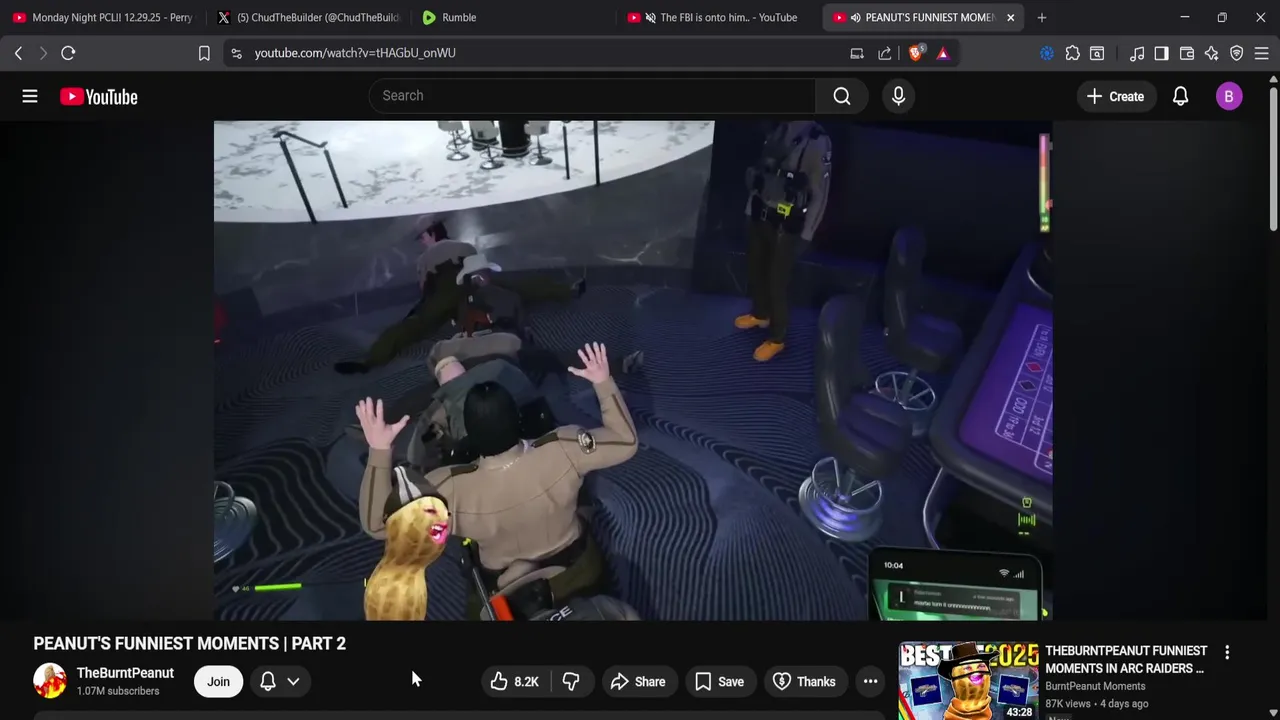This screenshot has height=720, width=1280.
Task: Activate voice search microphone
Action: pos(898,96)
